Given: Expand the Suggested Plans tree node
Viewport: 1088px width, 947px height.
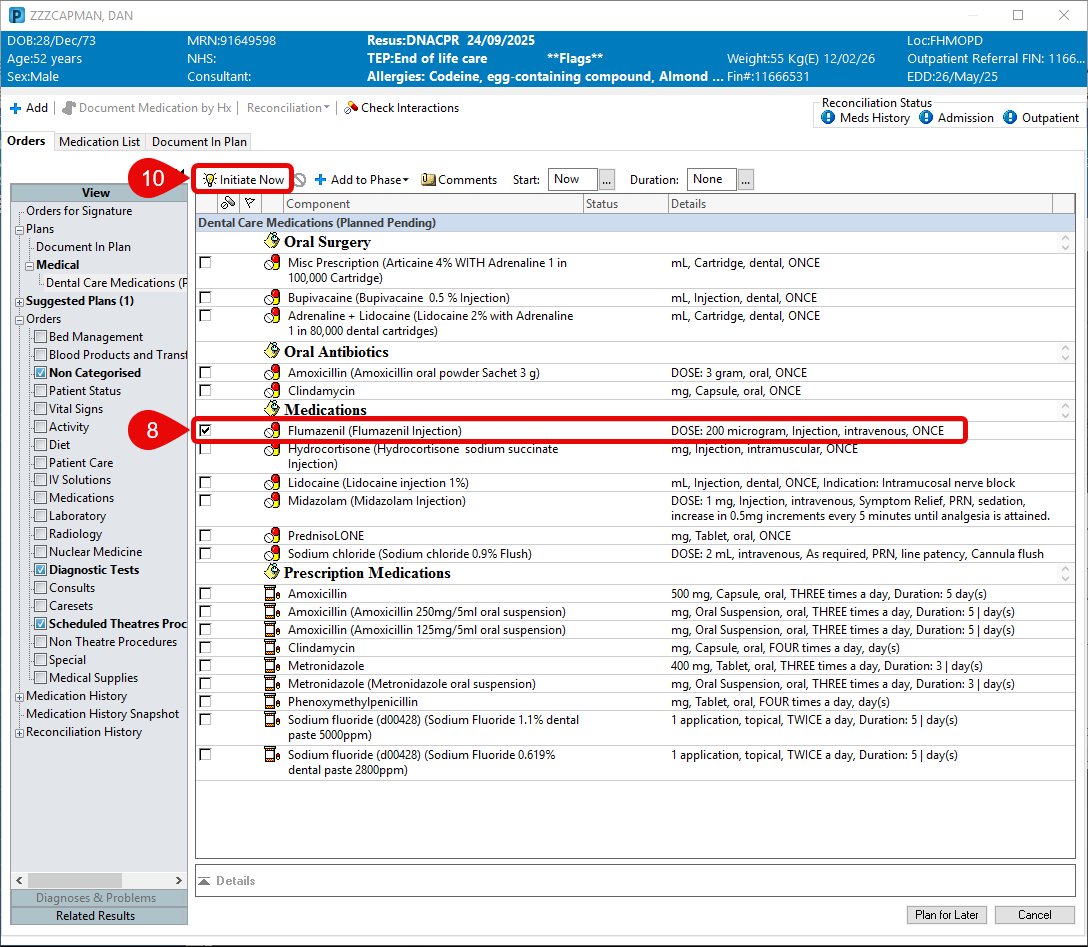Looking at the screenshot, I should [19, 301].
